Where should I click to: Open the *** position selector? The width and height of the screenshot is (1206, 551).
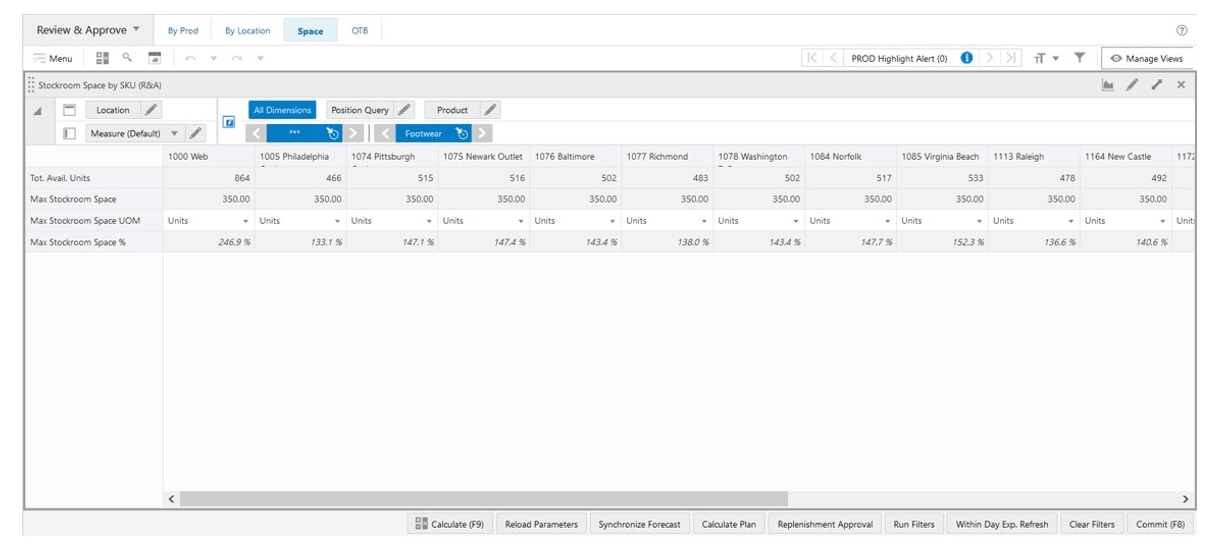point(305,133)
